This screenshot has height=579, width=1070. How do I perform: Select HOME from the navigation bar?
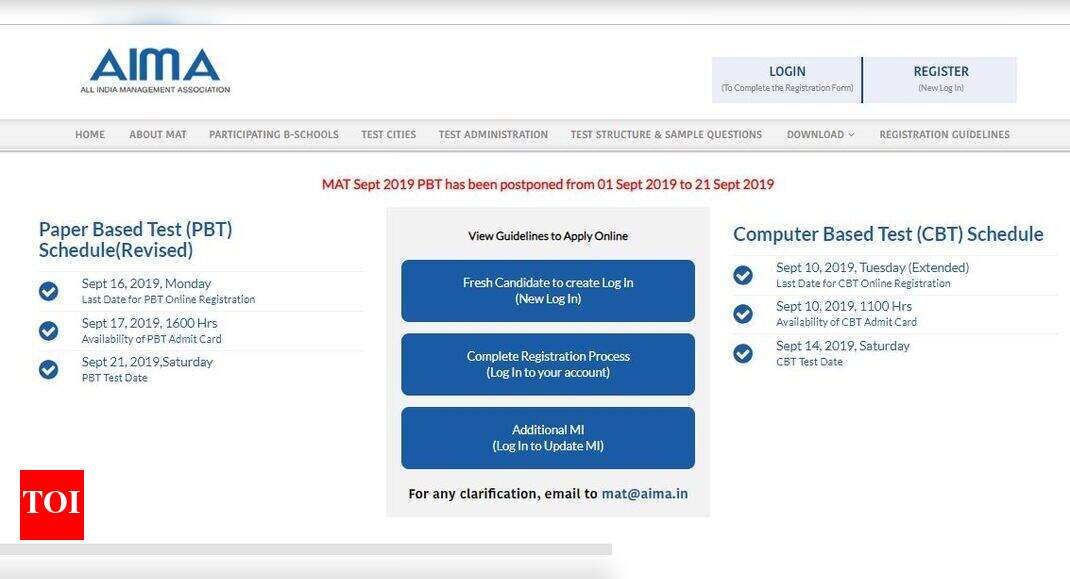(89, 134)
